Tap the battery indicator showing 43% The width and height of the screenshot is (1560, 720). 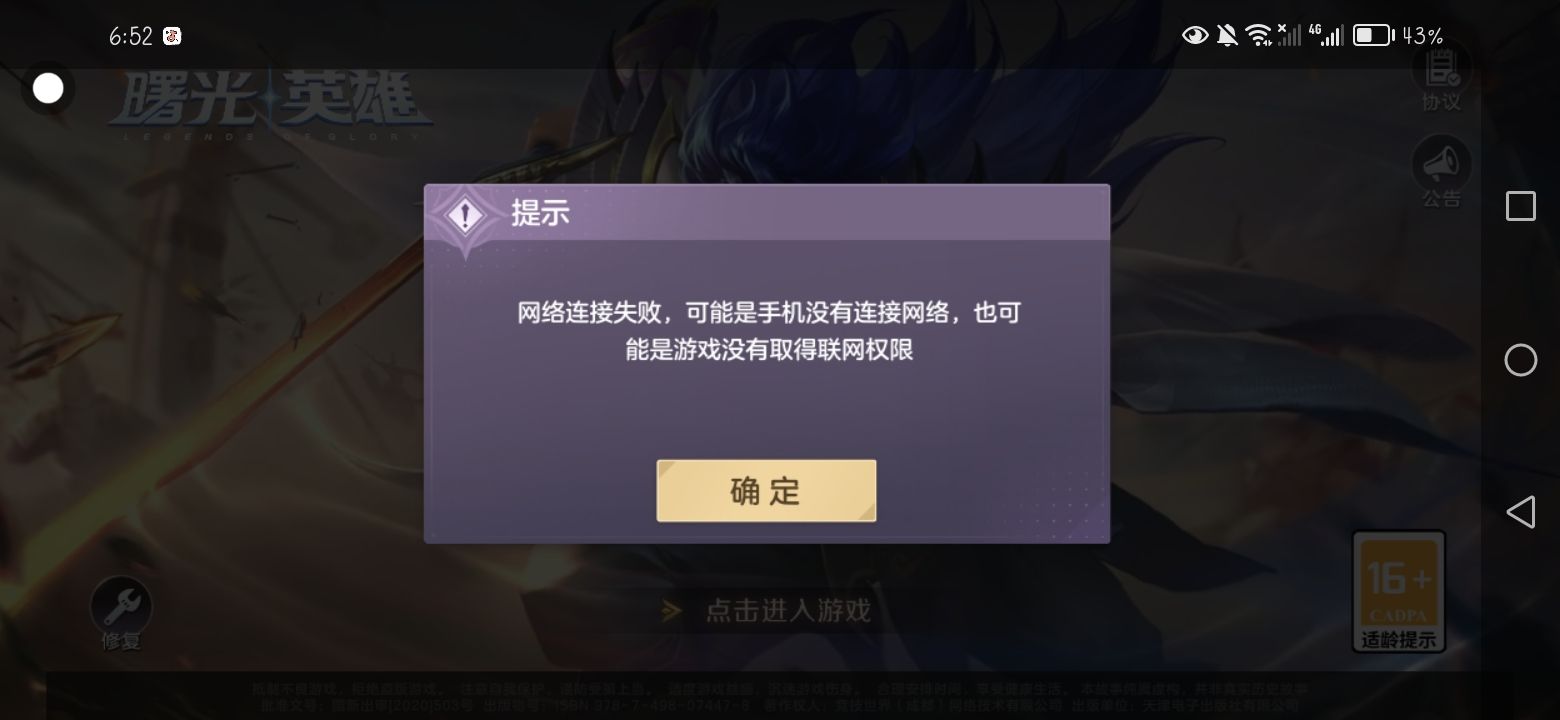(x=1398, y=36)
